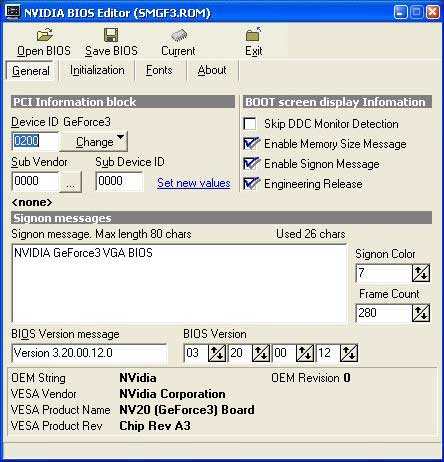Disable Enable Memory Size Message checkbox
Viewport: 444px width, 462px height.
tap(250, 144)
